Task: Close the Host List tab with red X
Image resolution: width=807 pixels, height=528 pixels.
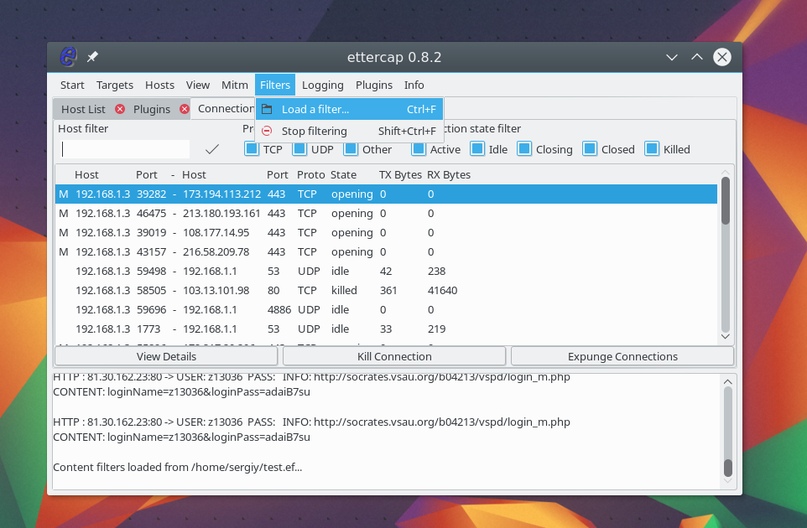Action: pos(120,109)
